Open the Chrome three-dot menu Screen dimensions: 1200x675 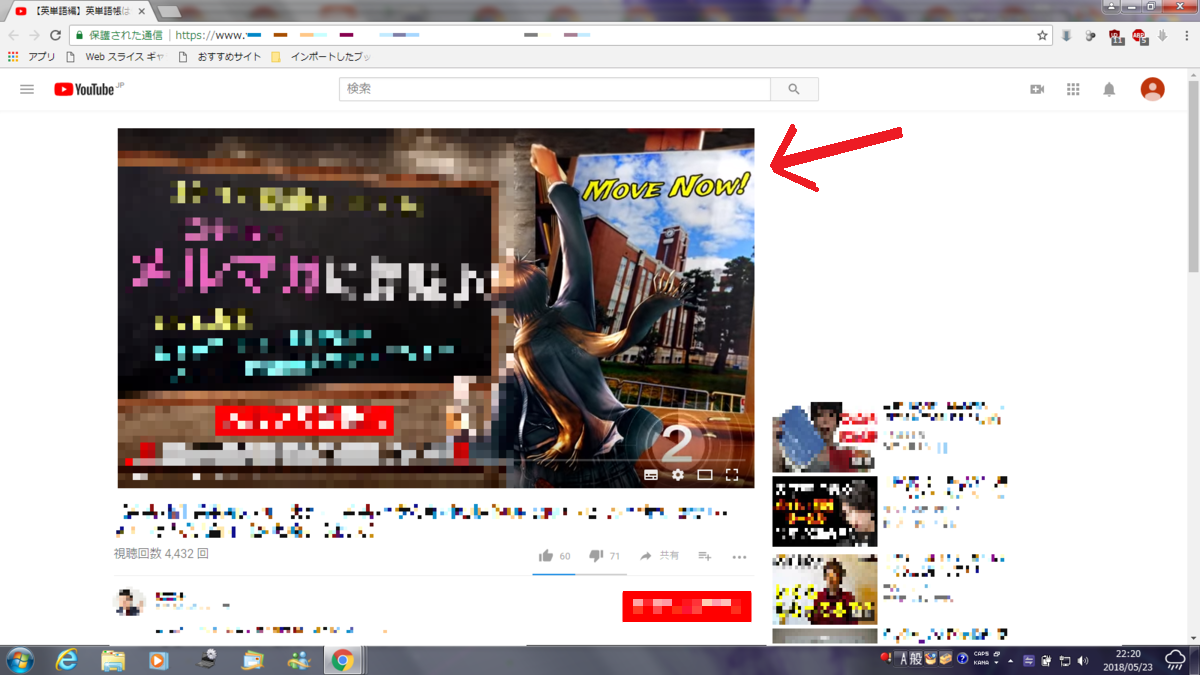tap(1186, 35)
